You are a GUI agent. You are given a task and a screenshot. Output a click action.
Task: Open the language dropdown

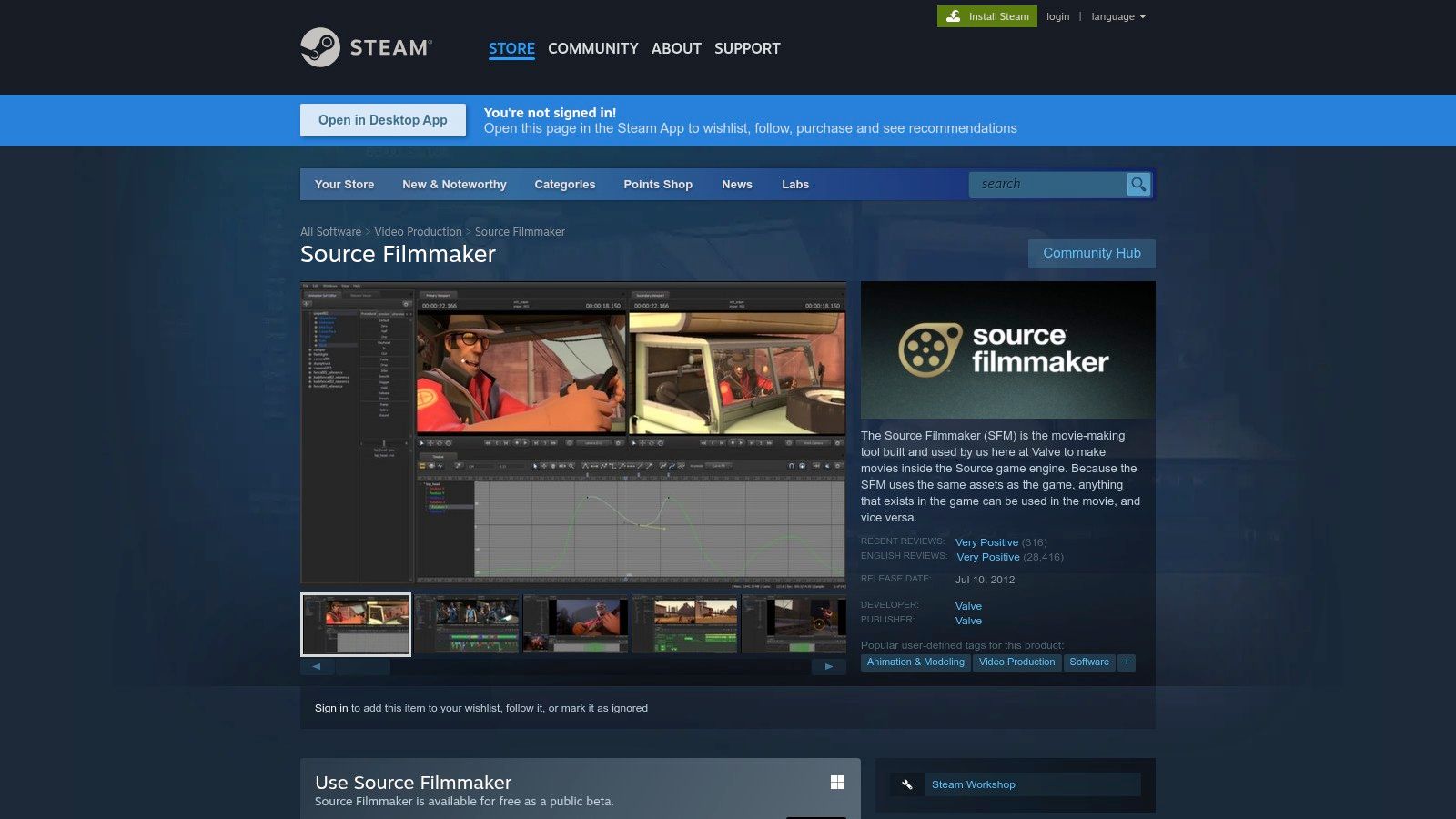[1118, 16]
